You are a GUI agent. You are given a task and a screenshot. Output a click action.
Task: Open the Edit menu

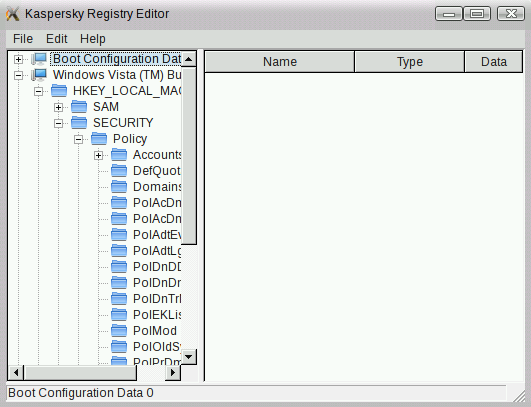click(57, 39)
